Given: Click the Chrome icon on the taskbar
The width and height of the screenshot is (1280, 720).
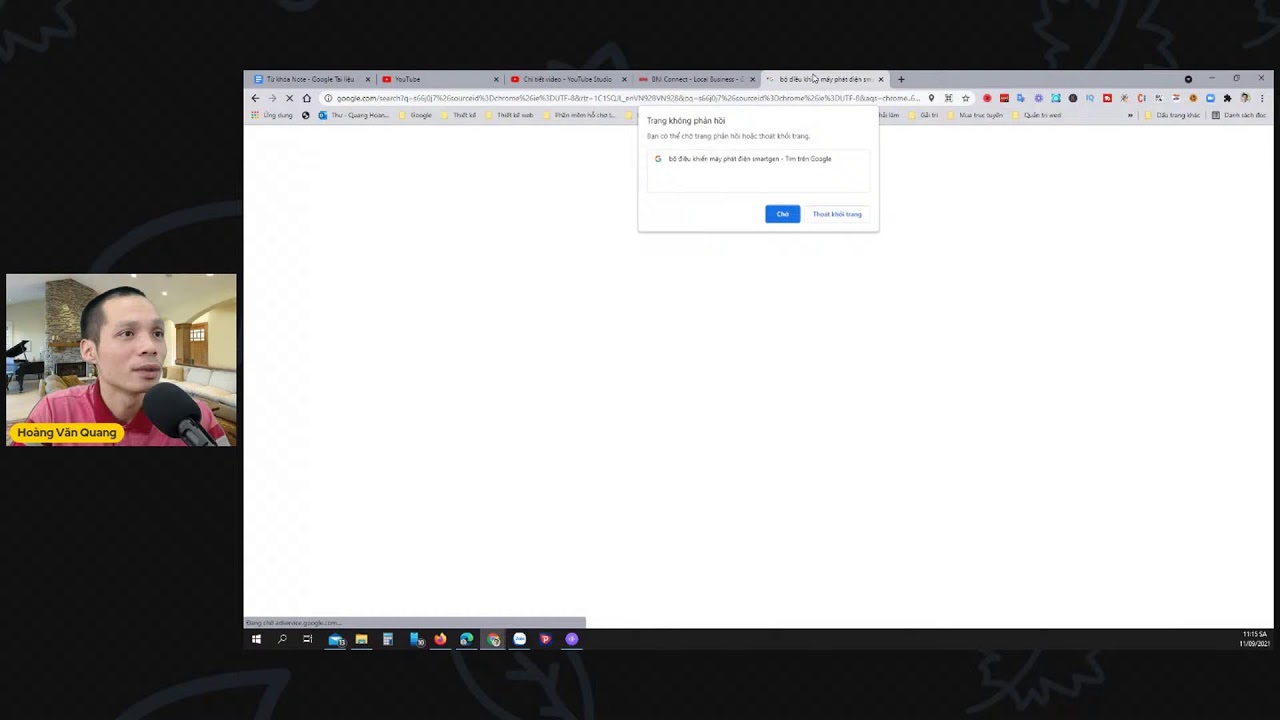Looking at the screenshot, I should 493,639.
